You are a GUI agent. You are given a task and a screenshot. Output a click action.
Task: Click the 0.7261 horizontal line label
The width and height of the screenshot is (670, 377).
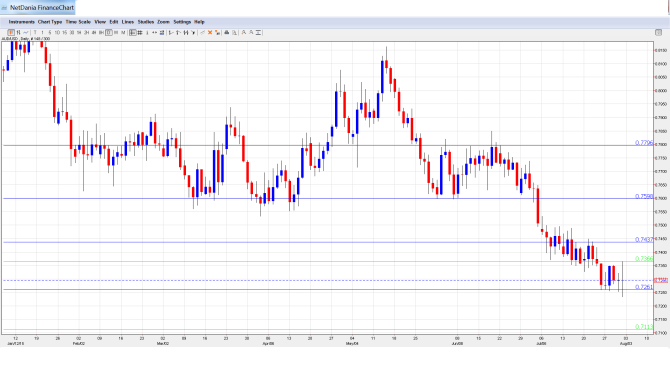click(644, 287)
